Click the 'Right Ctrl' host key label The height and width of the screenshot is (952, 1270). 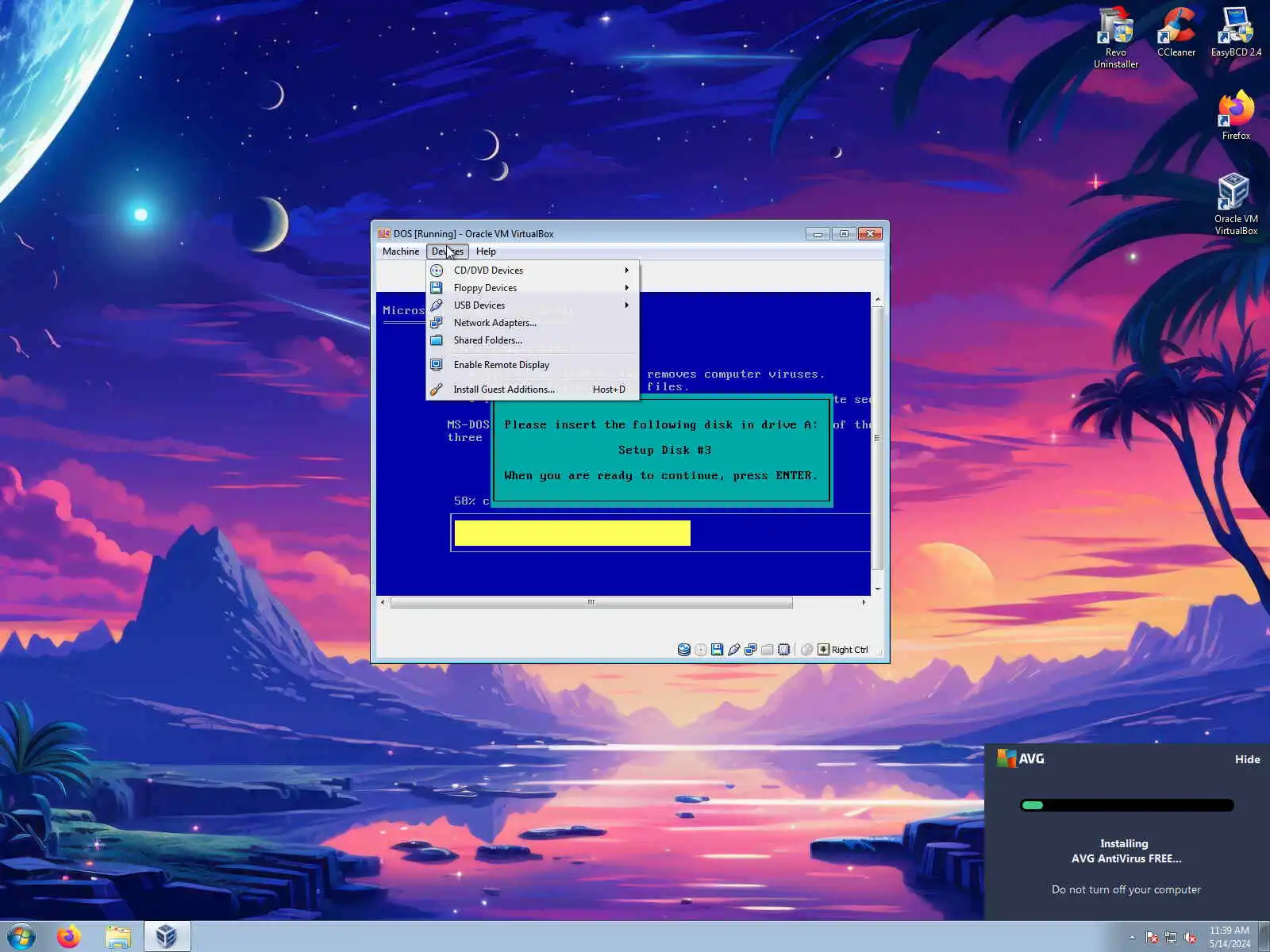[x=850, y=650]
